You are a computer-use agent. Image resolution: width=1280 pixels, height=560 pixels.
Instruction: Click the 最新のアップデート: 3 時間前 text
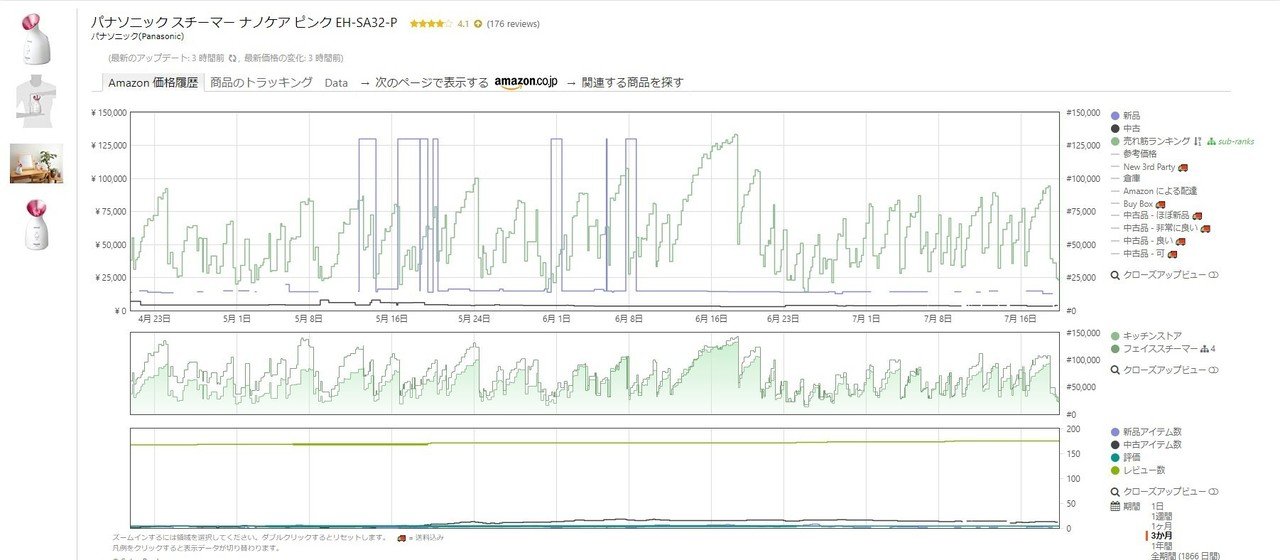[x=166, y=58]
